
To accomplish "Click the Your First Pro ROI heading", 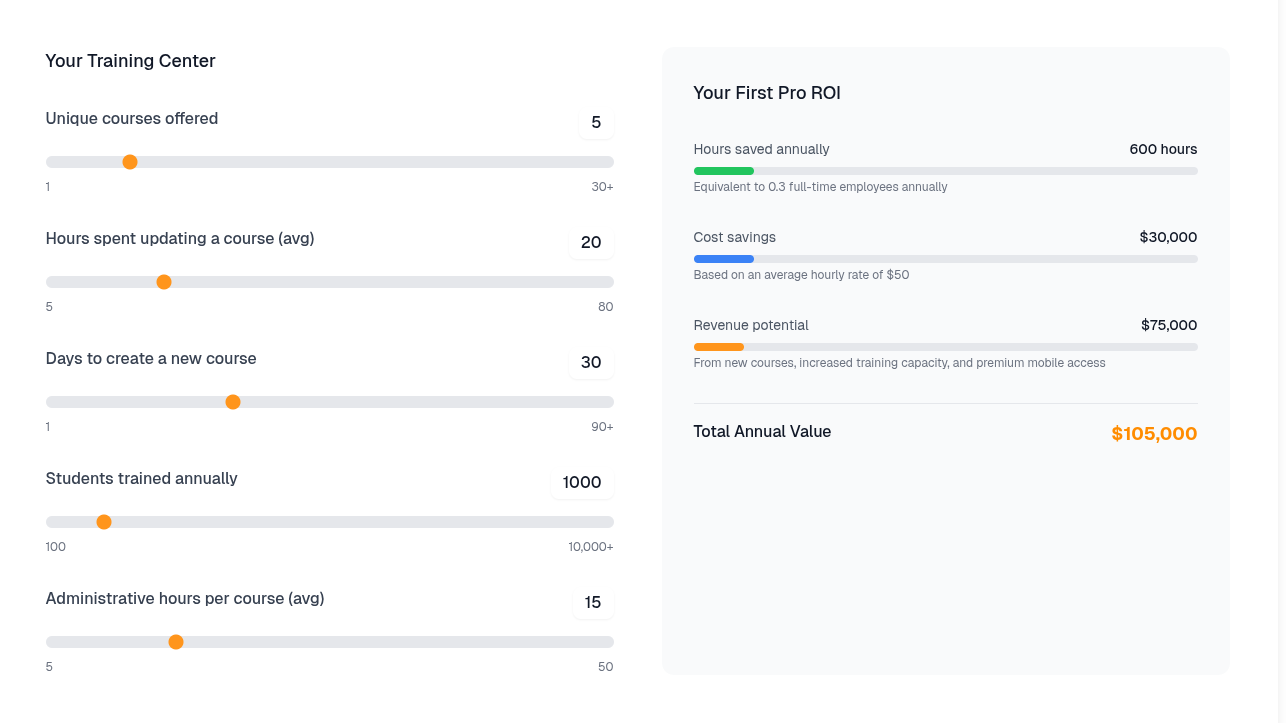I will pyautogui.click(x=767, y=93).
